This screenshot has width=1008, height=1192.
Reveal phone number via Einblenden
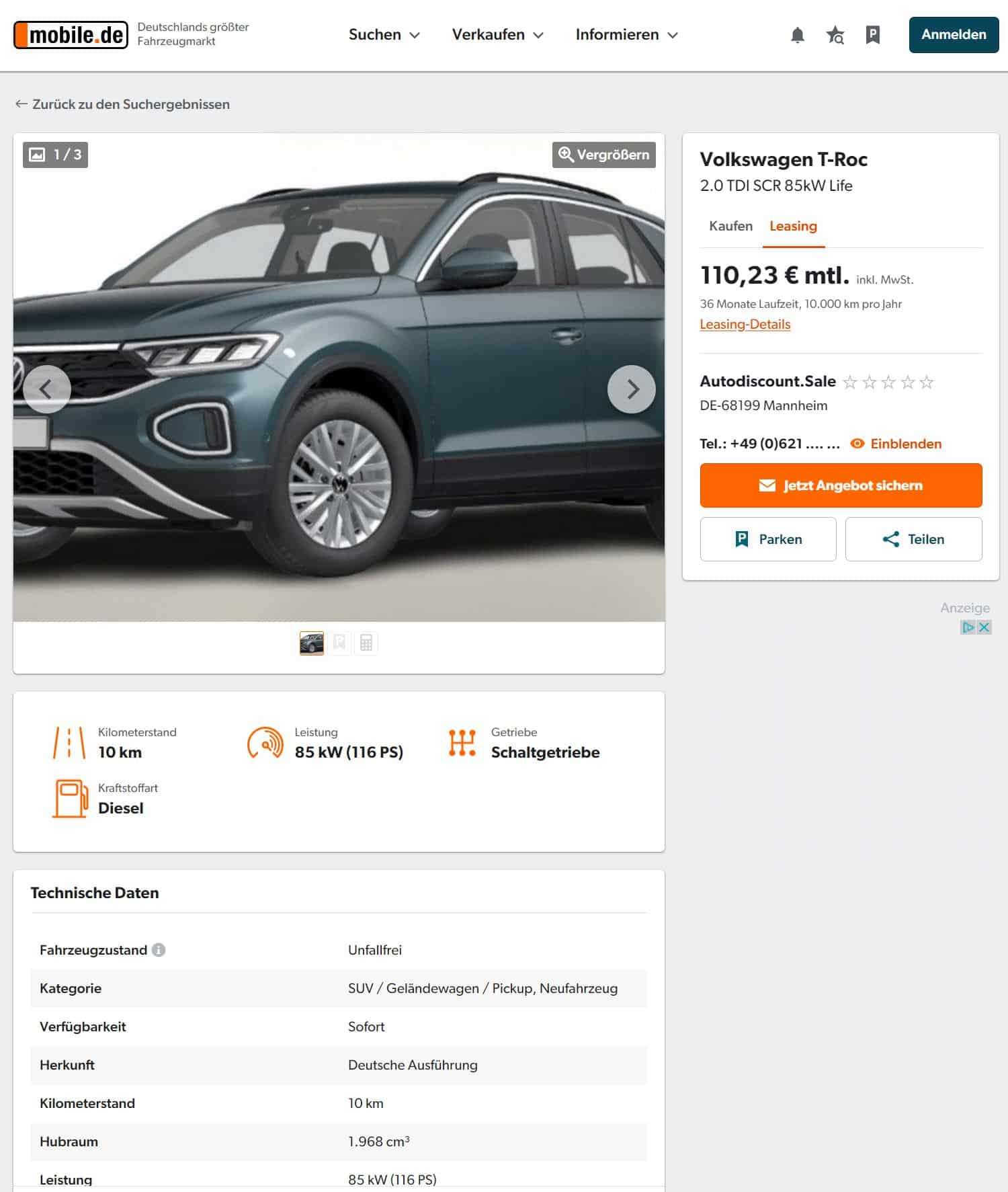pyautogui.click(x=896, y=444)
